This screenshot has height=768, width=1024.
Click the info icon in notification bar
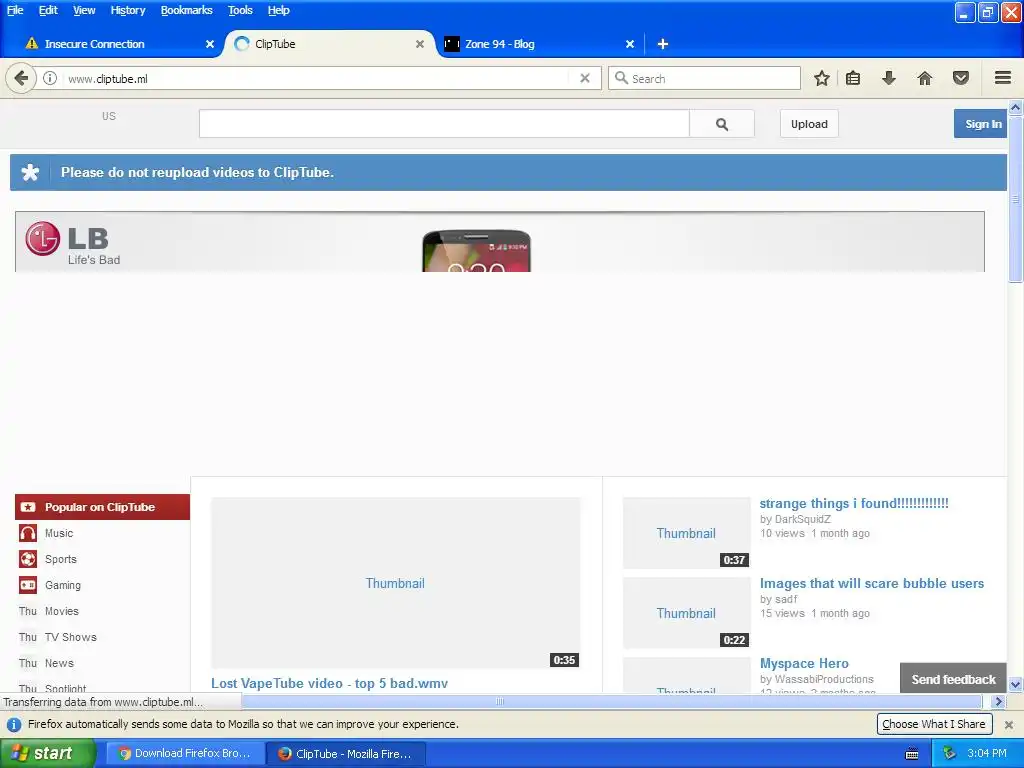(x=14, y=724)
